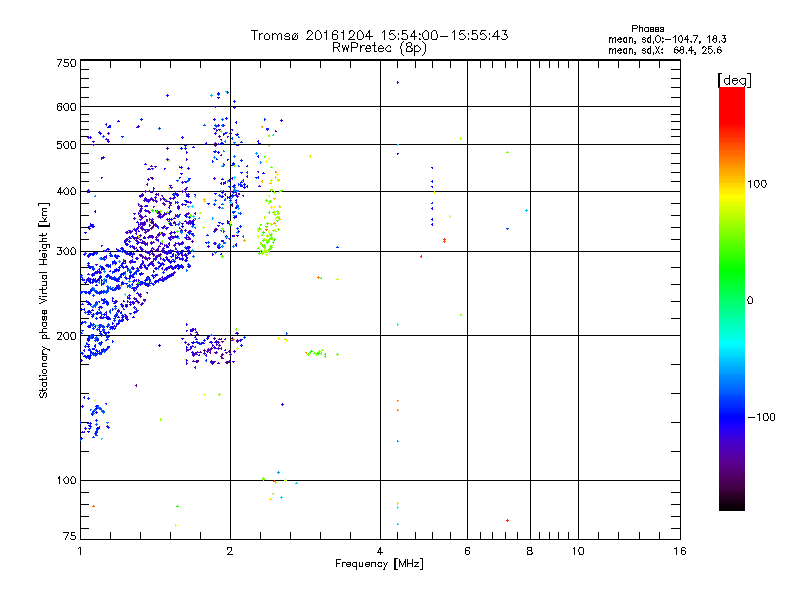Click the y-axis tick label '400'

click(66, 192)
